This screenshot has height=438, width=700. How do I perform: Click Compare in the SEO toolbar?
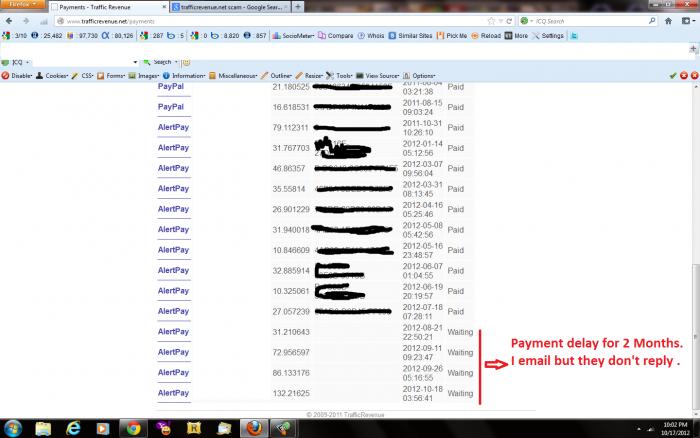tap(336, 36)
